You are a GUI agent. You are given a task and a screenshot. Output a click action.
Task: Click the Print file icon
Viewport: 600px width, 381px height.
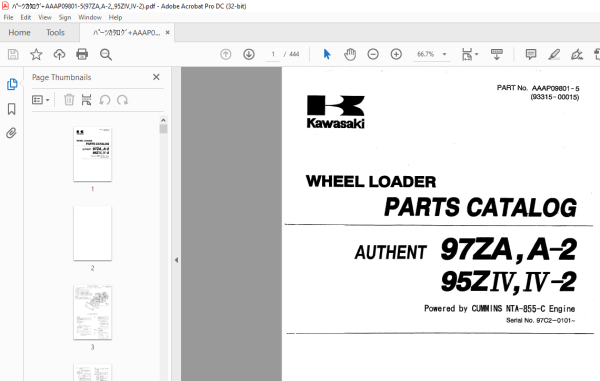(82, 54)
